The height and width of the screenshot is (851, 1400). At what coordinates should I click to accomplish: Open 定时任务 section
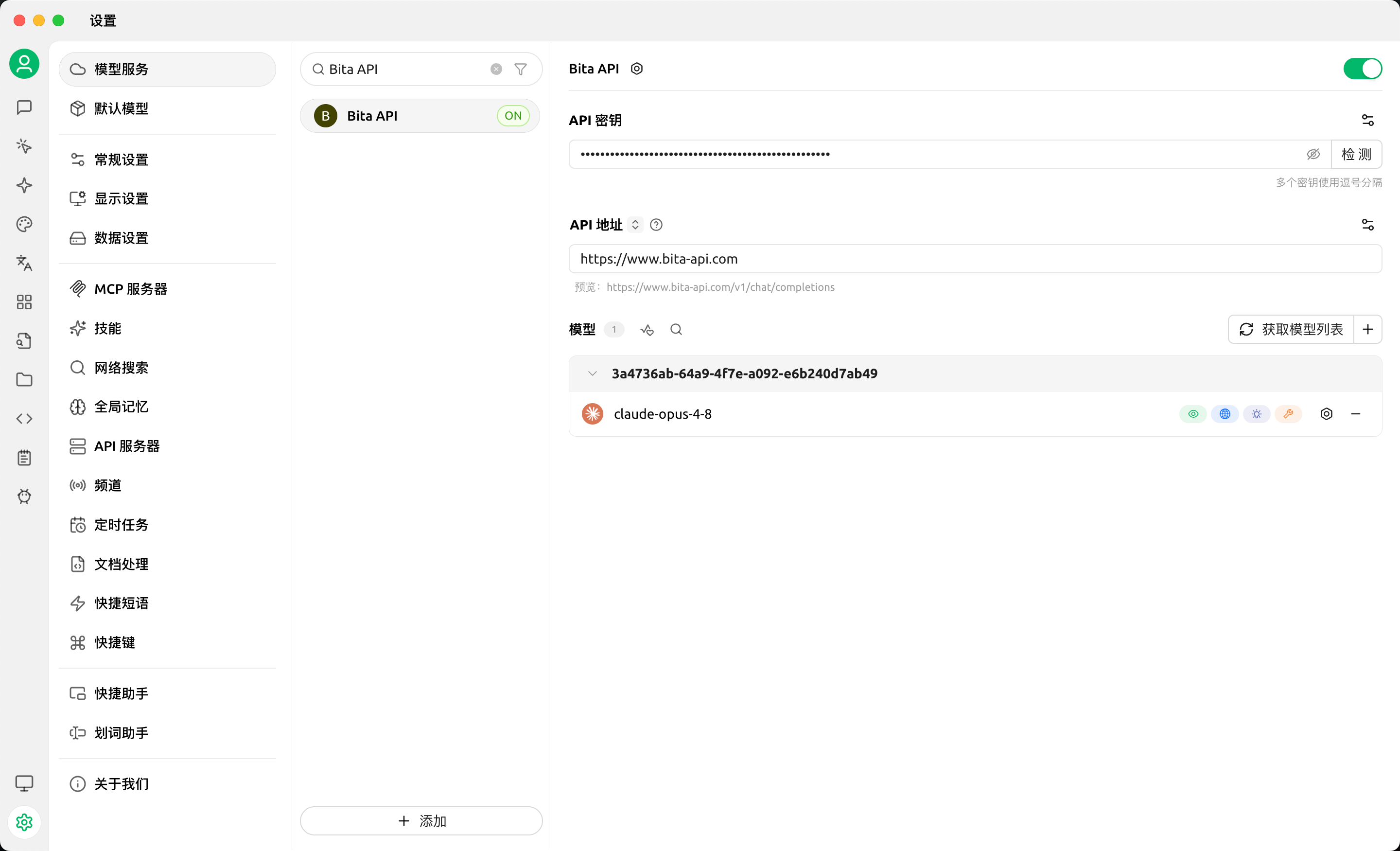[x=167, y=524]
